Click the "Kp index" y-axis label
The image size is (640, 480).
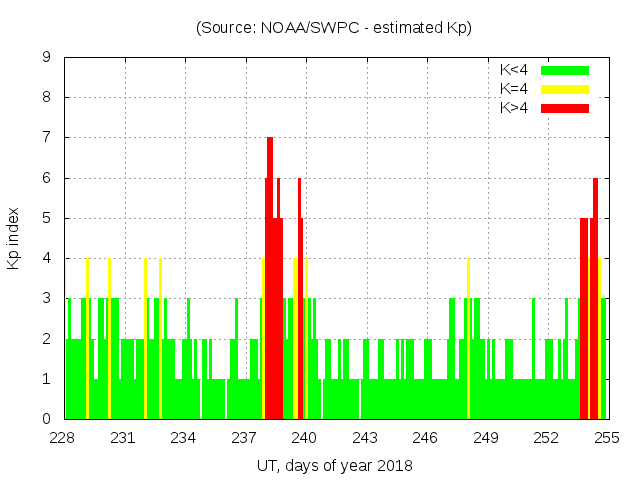tap(14, 238)
